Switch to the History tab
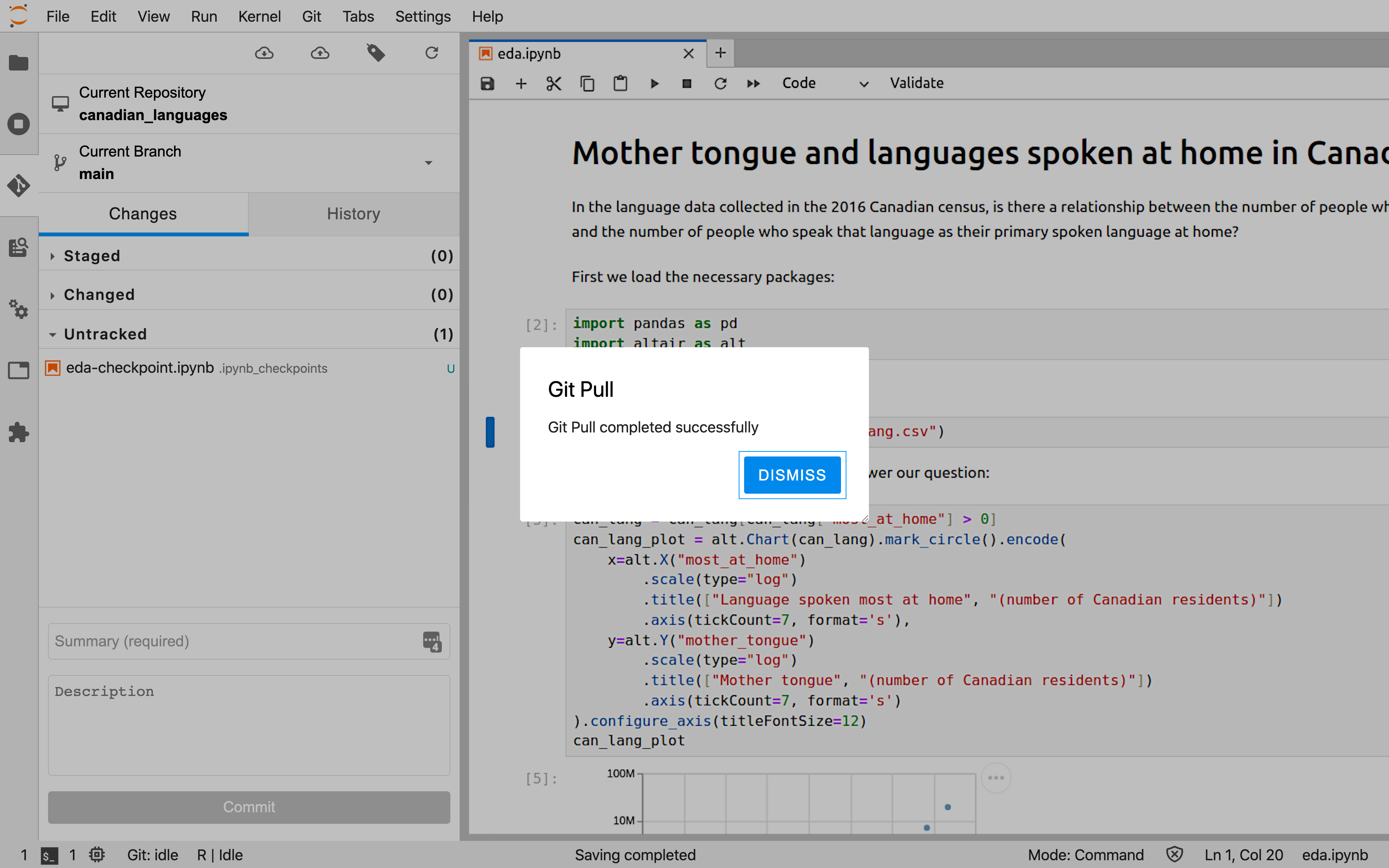Viewport: 1389px width, 868px height. coord(353,214)
